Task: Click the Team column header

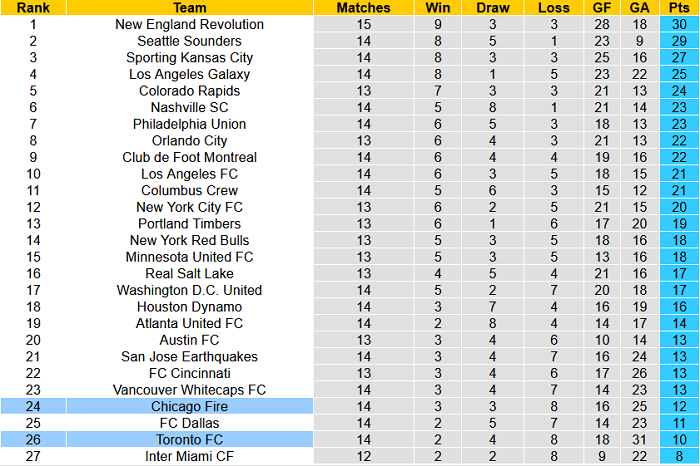Action: (x=189, y=7)
